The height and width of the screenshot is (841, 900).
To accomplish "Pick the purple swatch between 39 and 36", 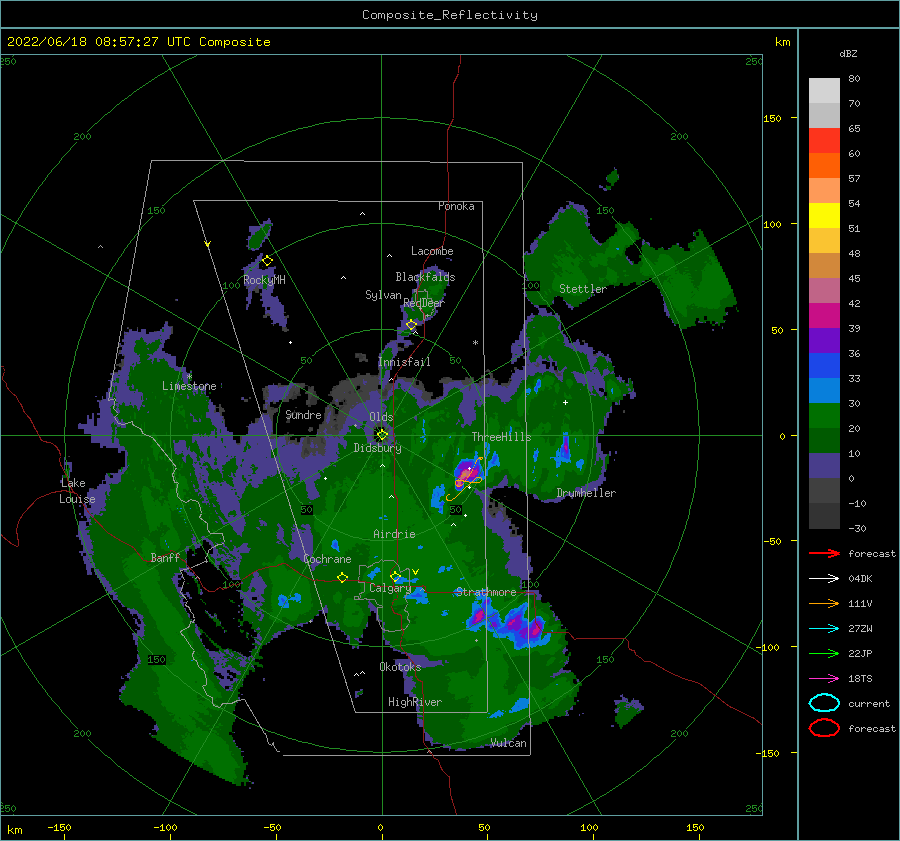I will click(824, 340).
